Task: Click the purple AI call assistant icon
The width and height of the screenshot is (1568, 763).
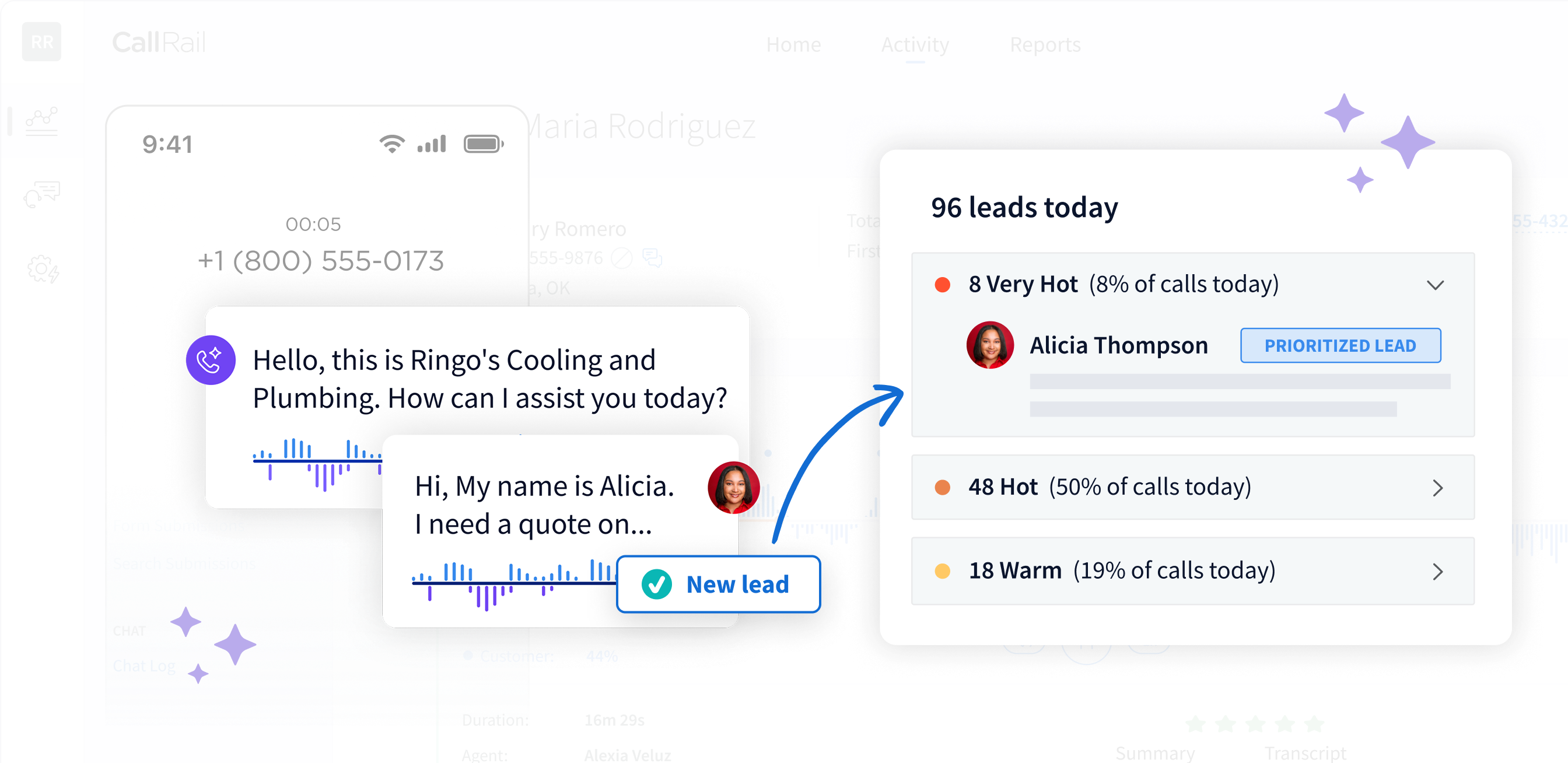Action: pyautogui.click(x=211, y=360)
